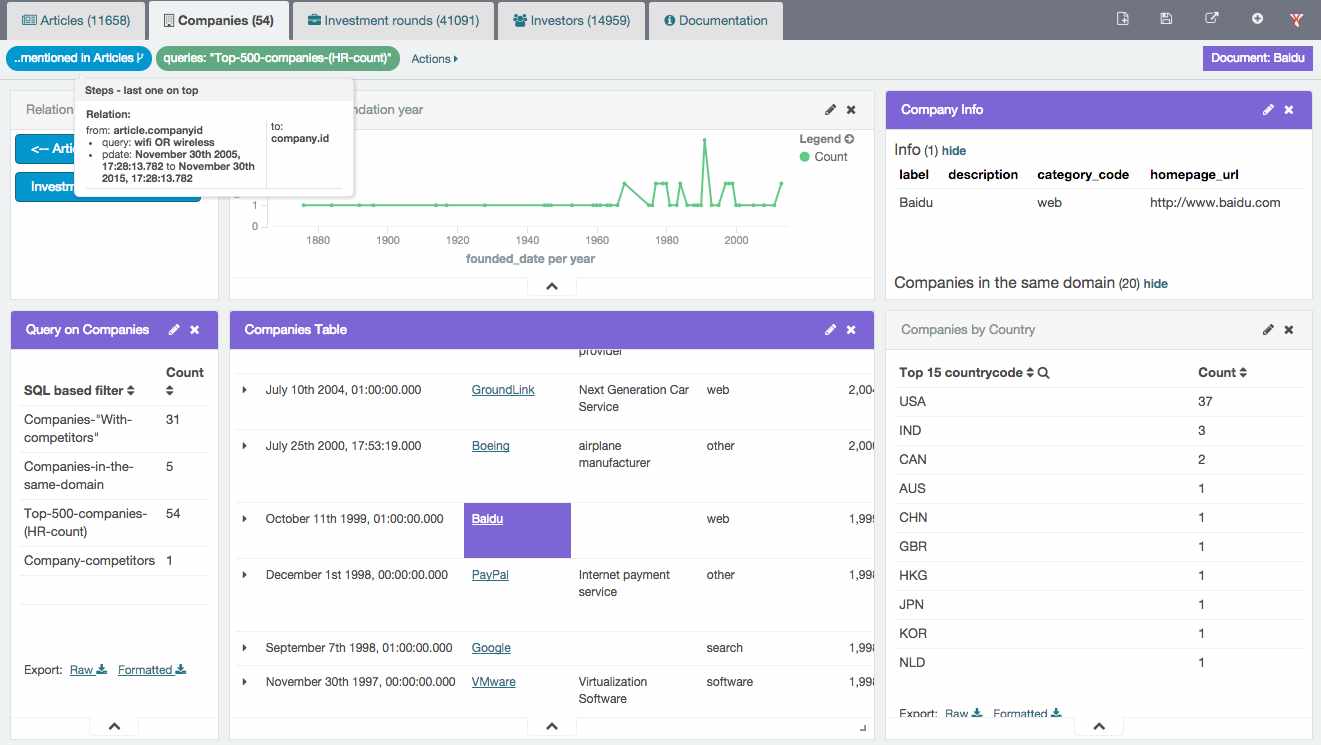Image resolution: width=1321 pixels, height=745 pixels.
Task: Click search icon next to Top 15 countrycode
Action: coord(1044,373)
